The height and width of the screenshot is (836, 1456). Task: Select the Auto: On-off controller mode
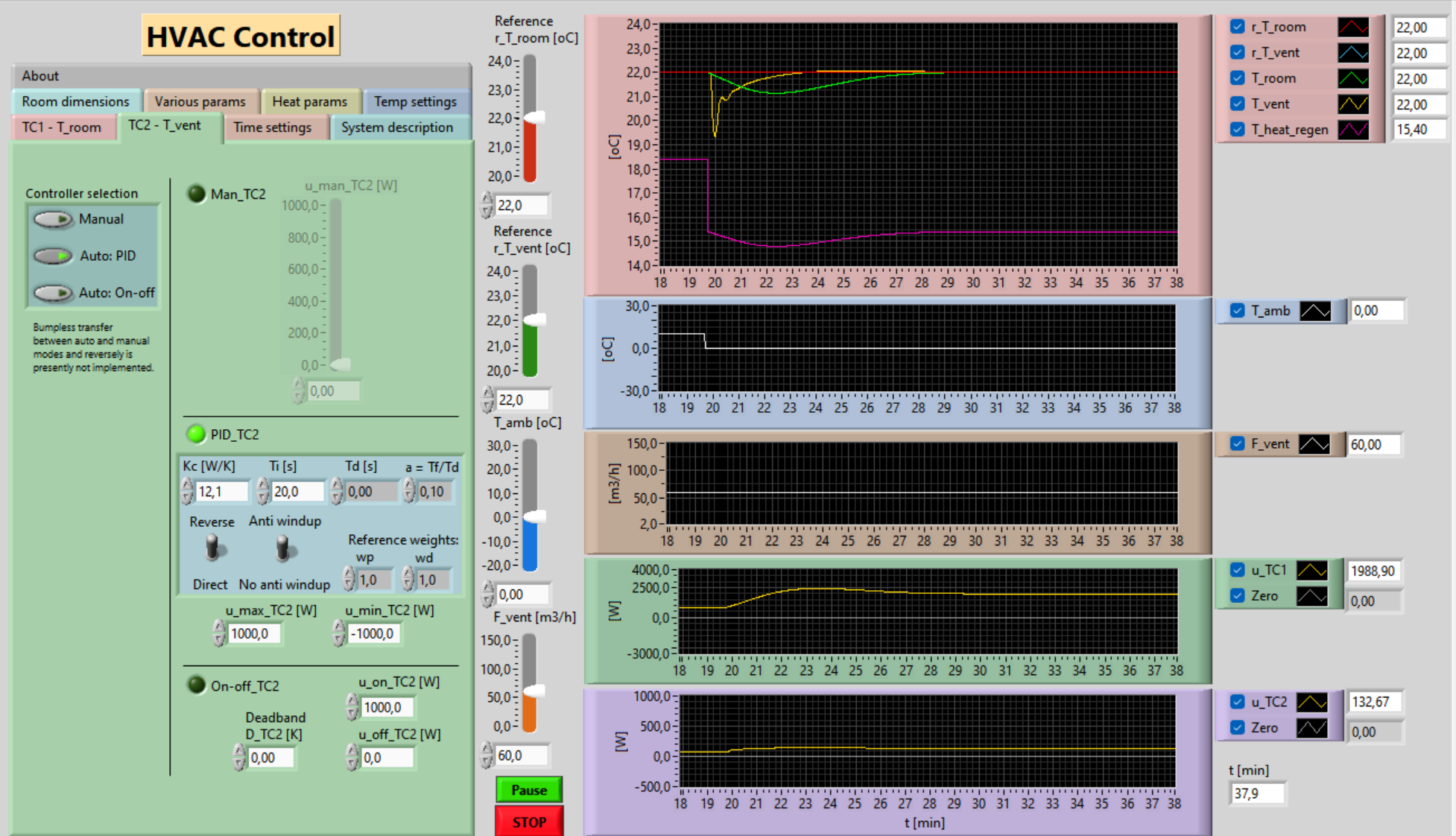pyautogui.click(x=52, y=292)
